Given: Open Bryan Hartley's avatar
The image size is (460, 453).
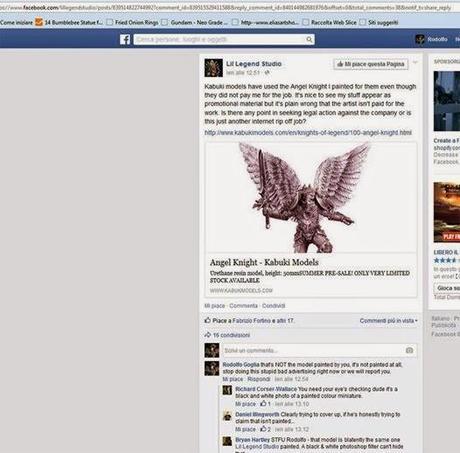Looking at the screenshot, I should point(227,441).
